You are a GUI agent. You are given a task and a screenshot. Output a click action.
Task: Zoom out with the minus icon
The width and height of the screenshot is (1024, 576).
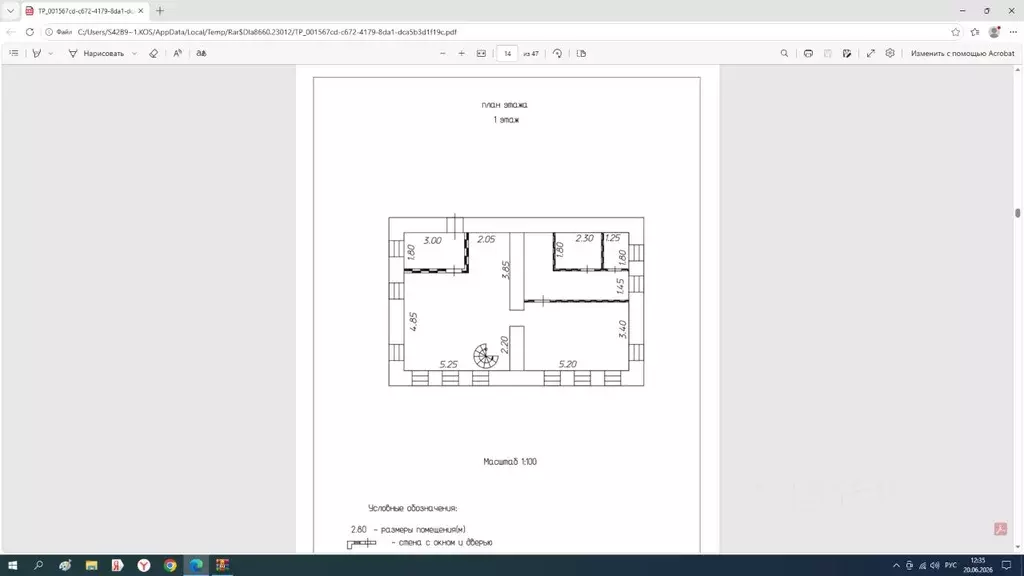click(x=443, y=54)
